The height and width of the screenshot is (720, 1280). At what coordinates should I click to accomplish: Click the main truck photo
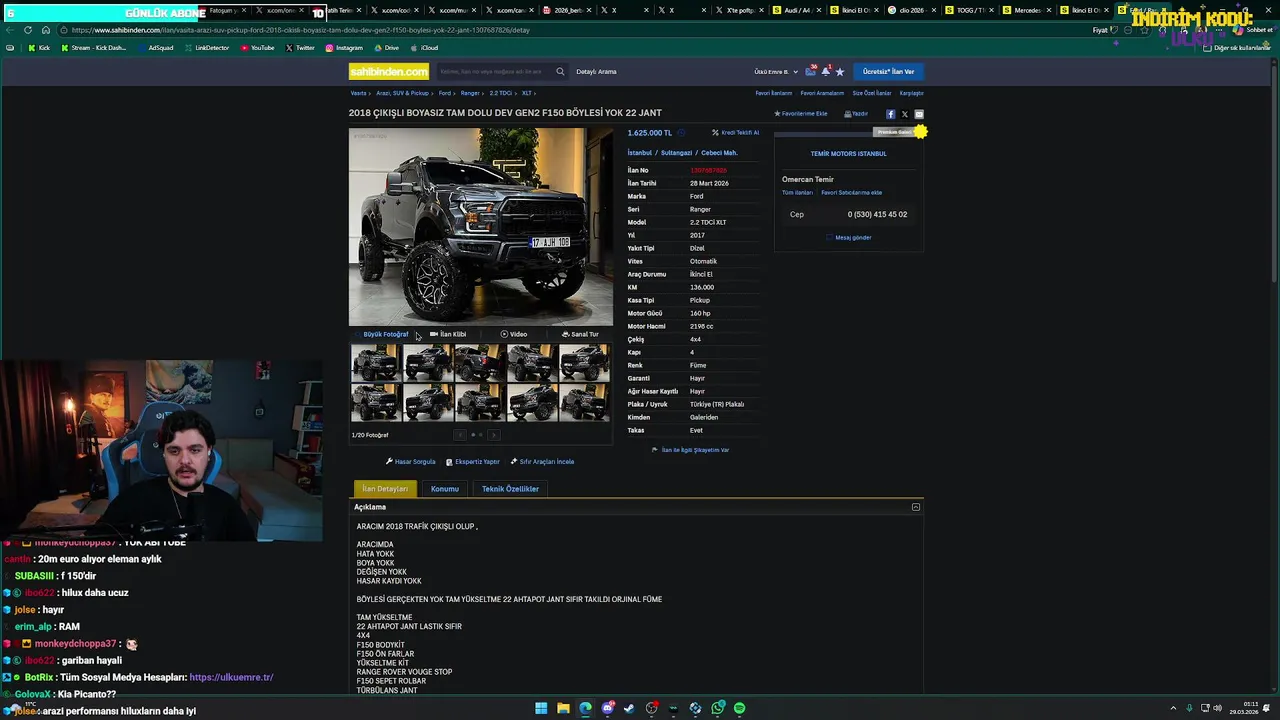[481, 227]
